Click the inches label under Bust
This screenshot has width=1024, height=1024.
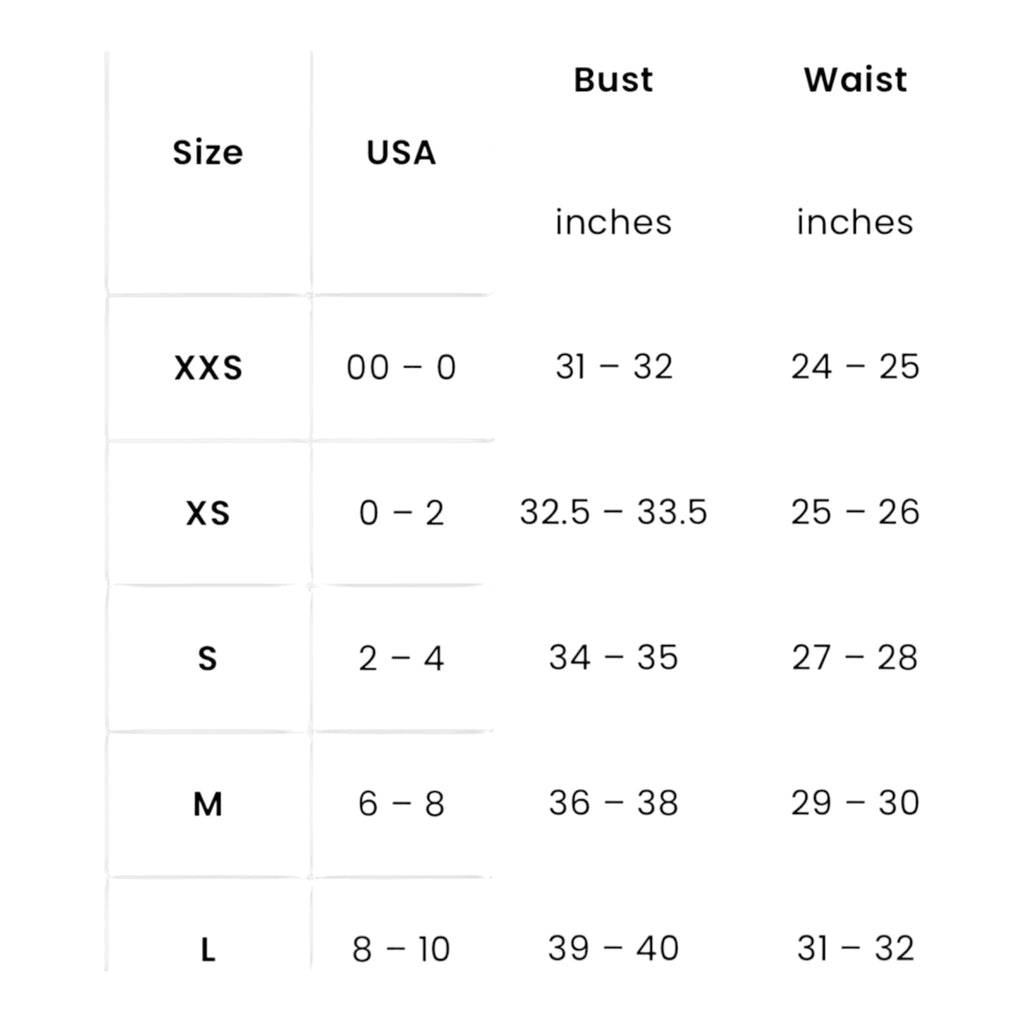pos(613,222)
